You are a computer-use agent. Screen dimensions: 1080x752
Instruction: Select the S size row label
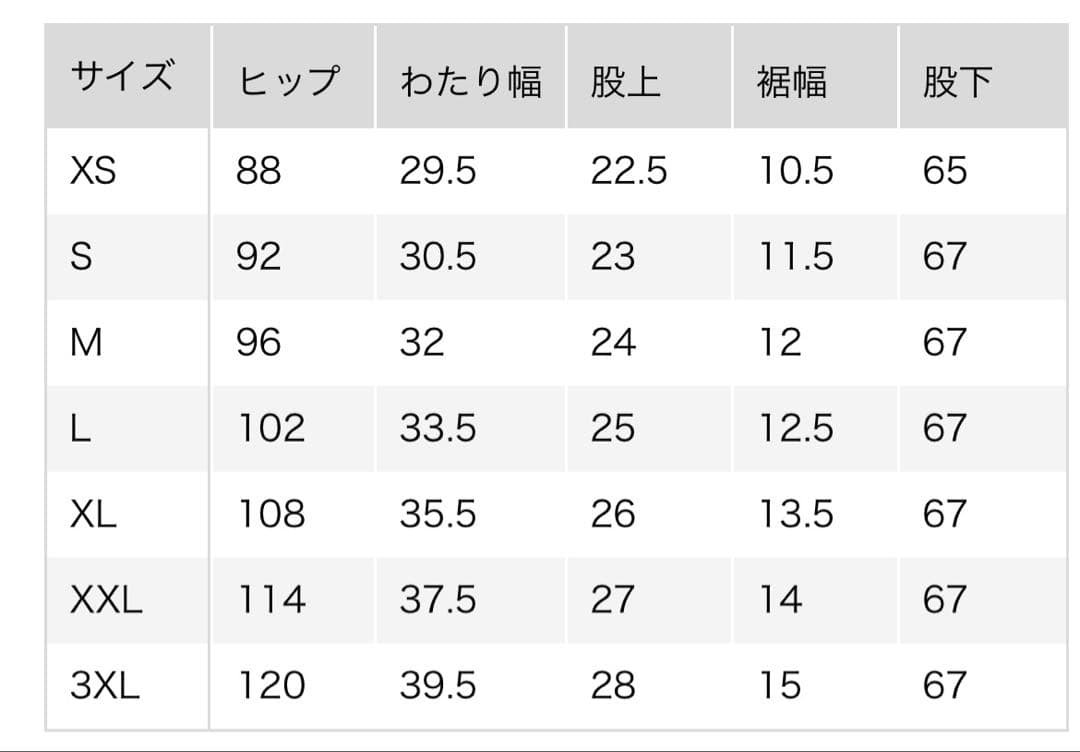coord(81,256)
